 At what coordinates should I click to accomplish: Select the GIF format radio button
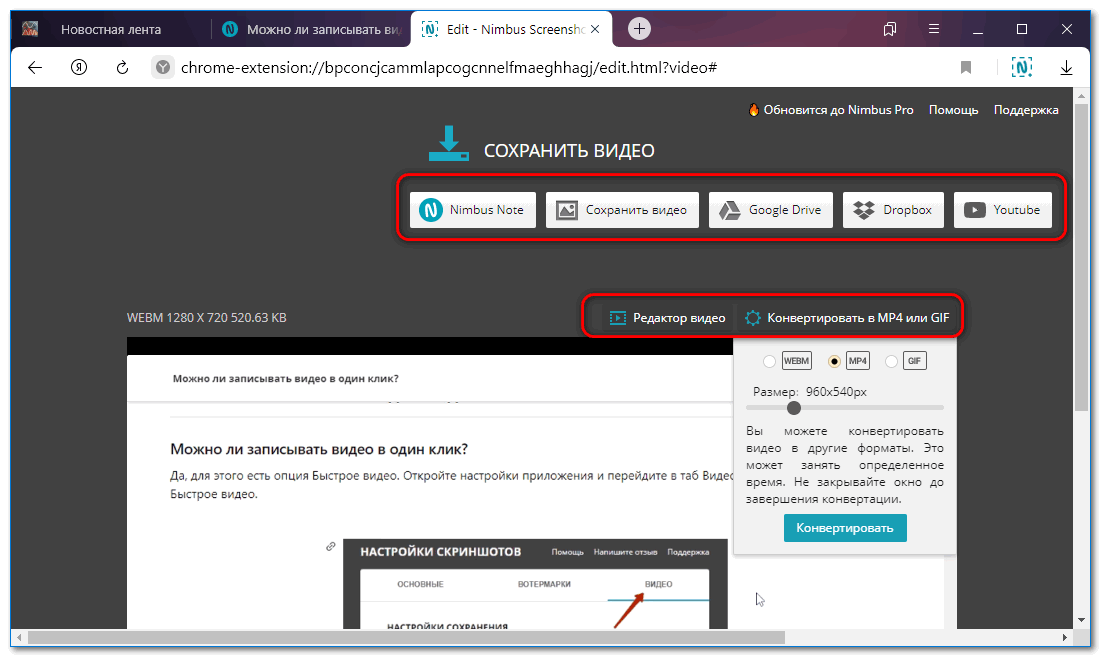click(x=891, y=361)
